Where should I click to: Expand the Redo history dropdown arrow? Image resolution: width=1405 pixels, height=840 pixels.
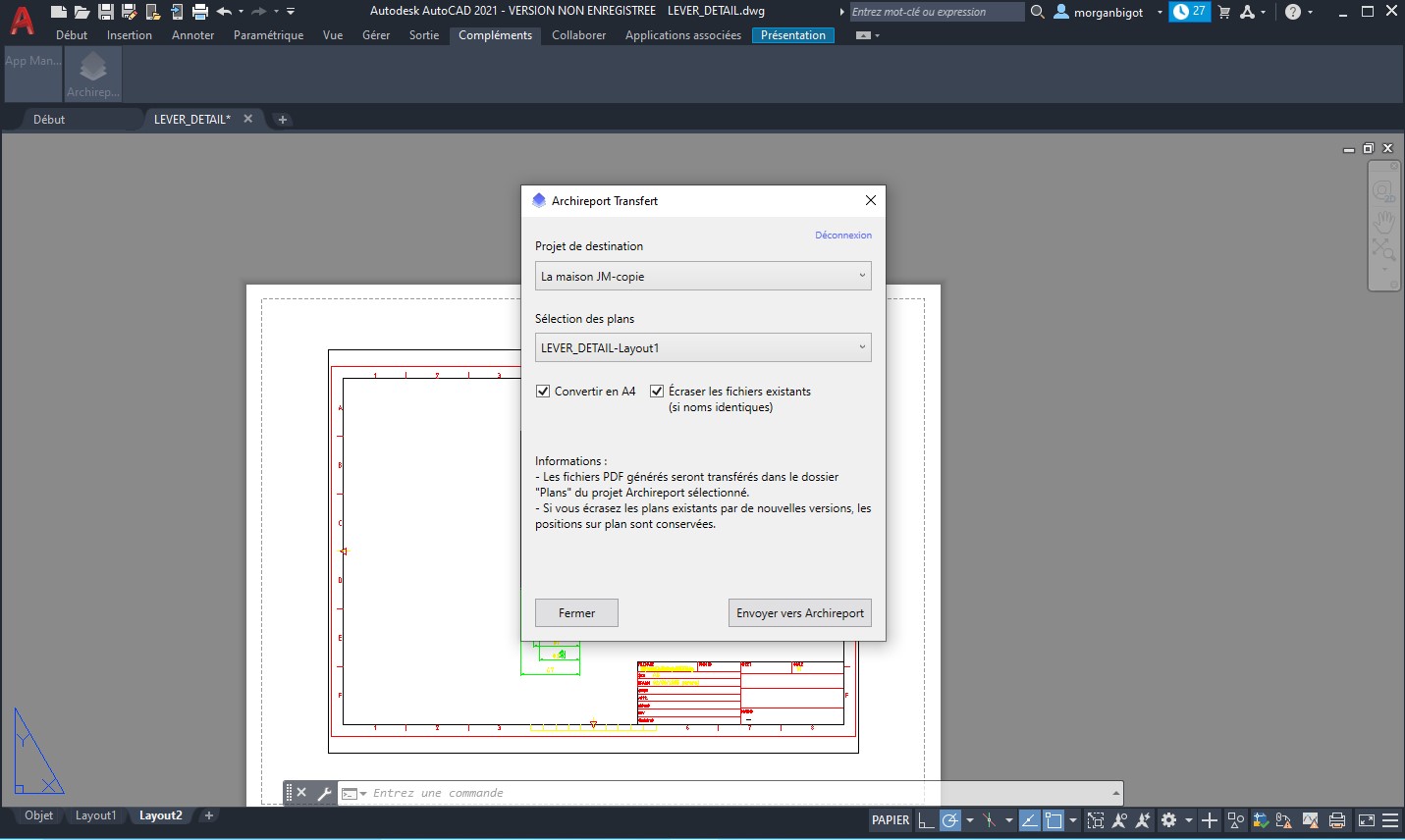(x=276, y=12)
